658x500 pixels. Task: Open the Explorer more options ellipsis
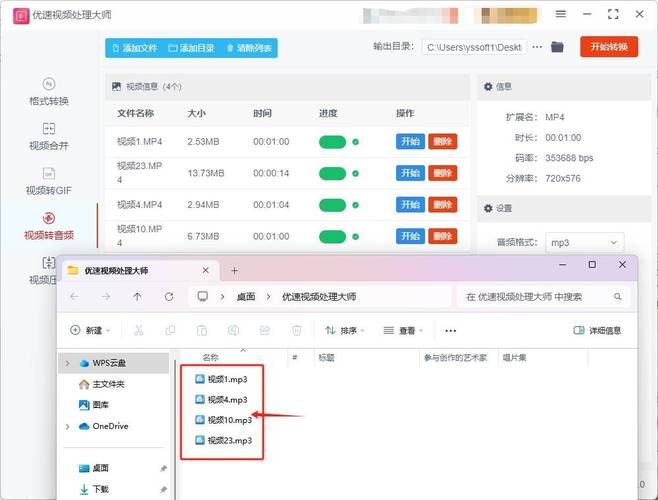click(451, 331)
